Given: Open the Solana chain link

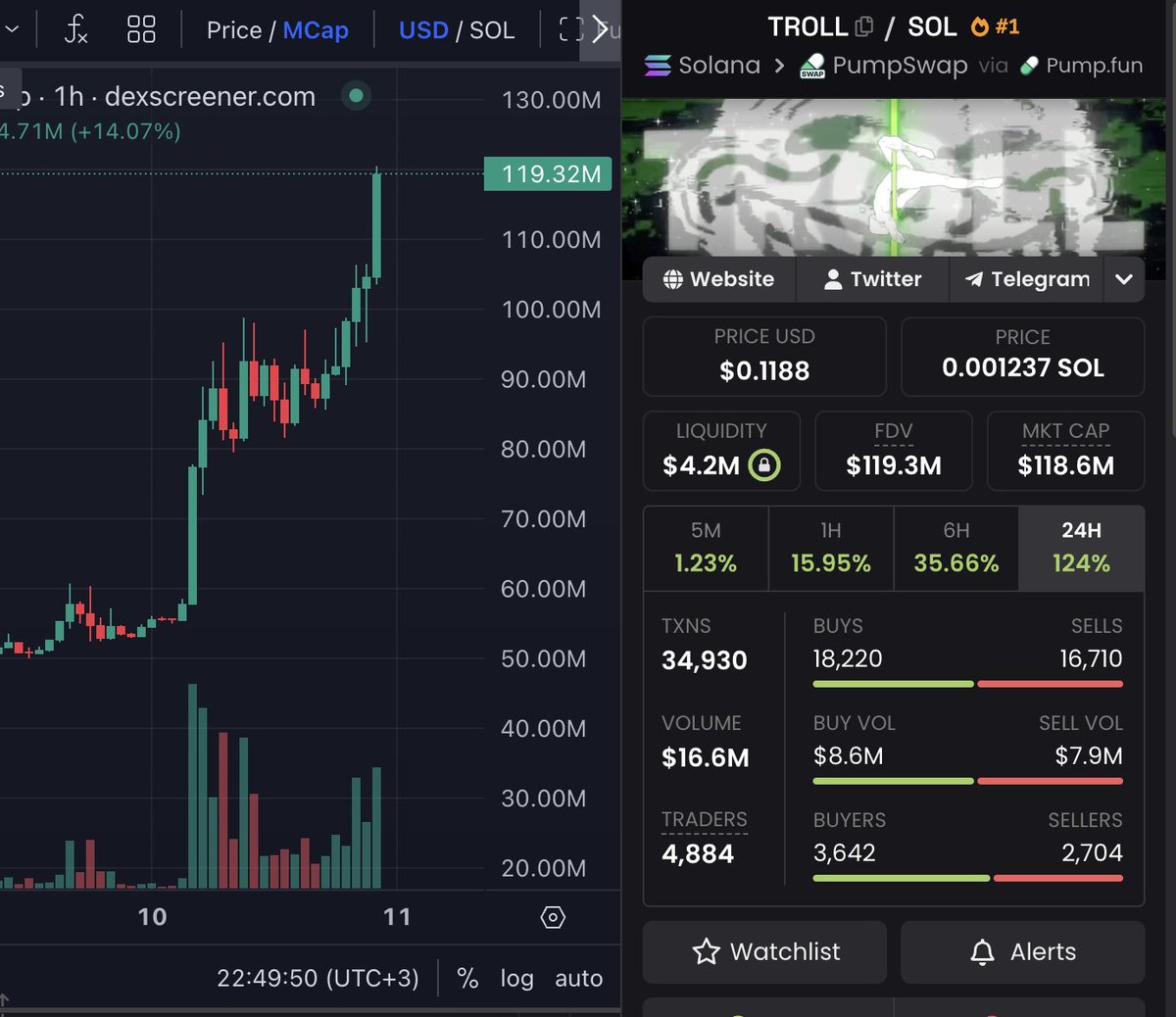Looking at the screenshot, I should (703, 66).
